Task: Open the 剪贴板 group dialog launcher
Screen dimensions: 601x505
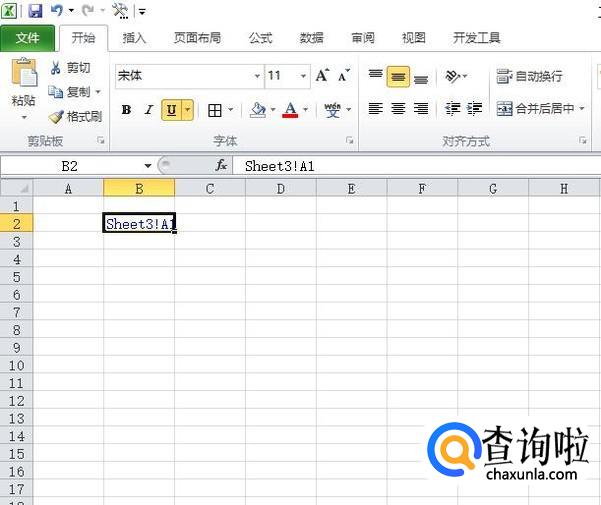Action: pyautogui.click(x=101, y=140)
